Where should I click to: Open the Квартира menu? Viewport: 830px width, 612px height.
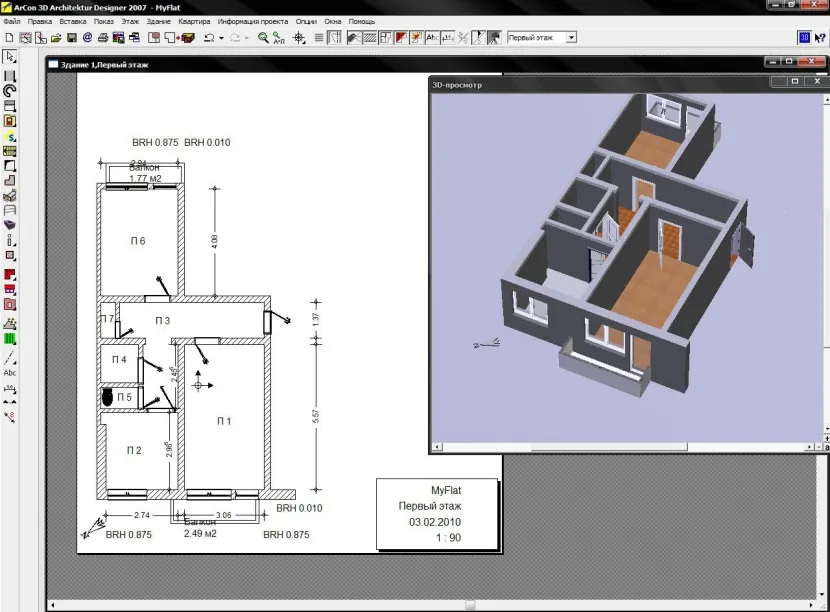[194, 21]
